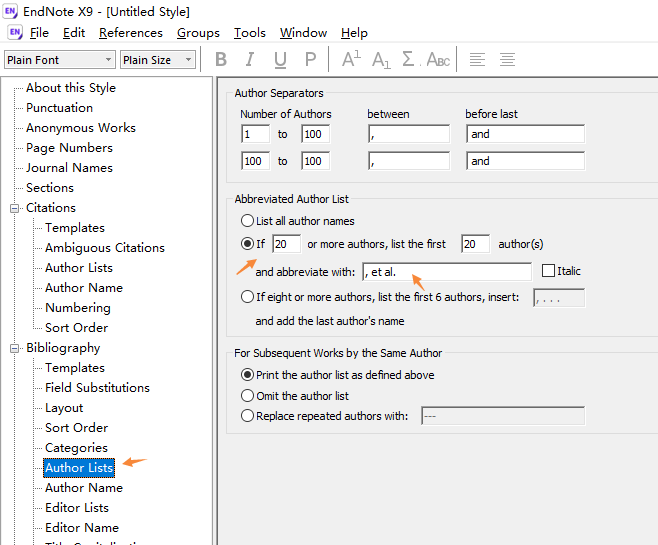Select 'Anonymous Works' in style tree
This screenshot has width=658, height=545.
click(x=81, y=128)
